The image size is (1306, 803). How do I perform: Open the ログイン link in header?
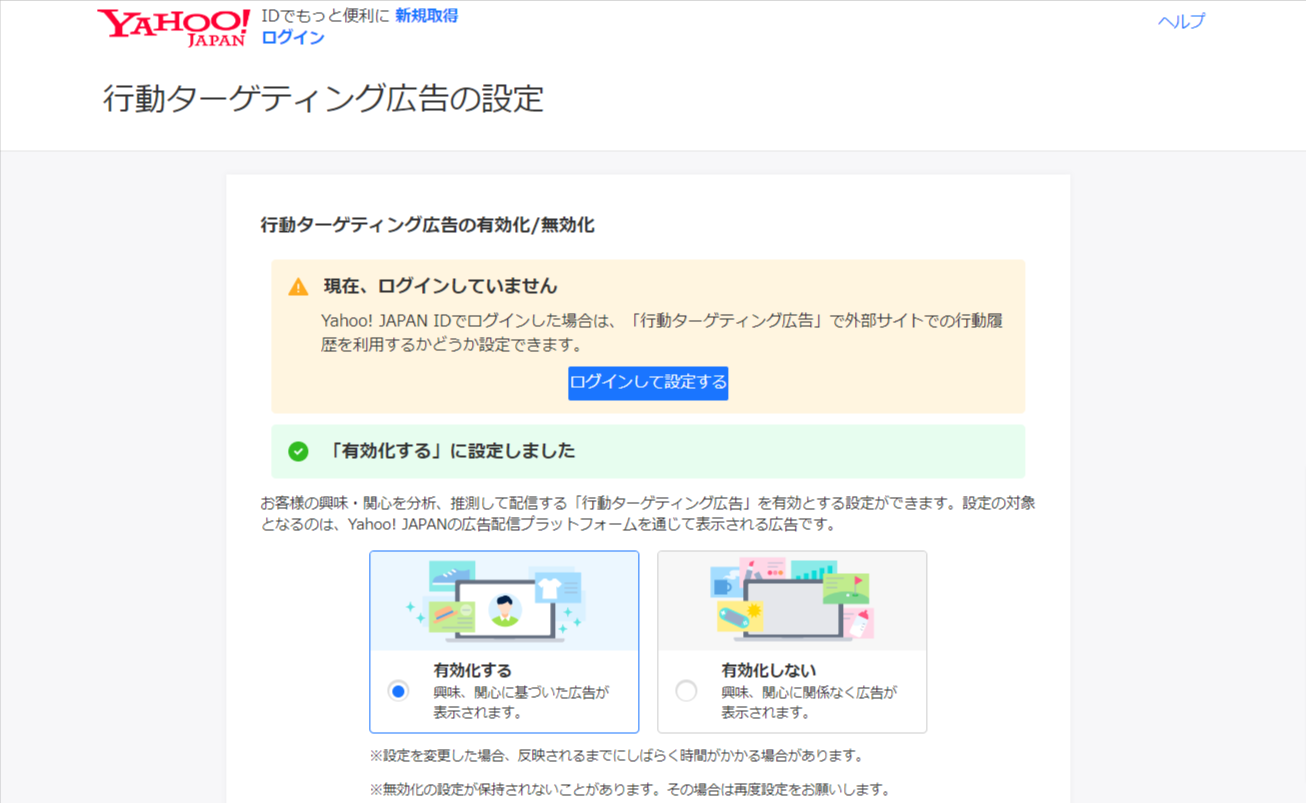293,38
